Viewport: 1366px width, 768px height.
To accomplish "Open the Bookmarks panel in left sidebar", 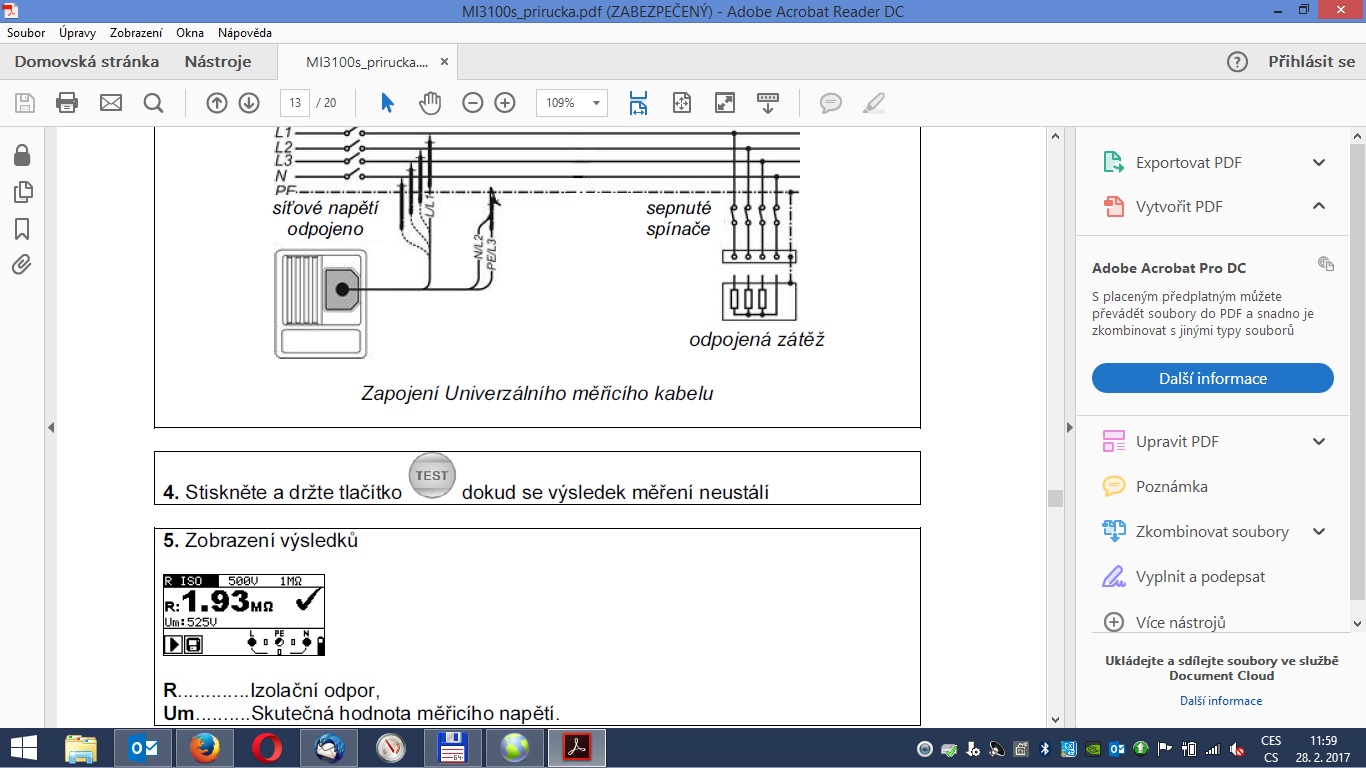I will pos(21,229).
